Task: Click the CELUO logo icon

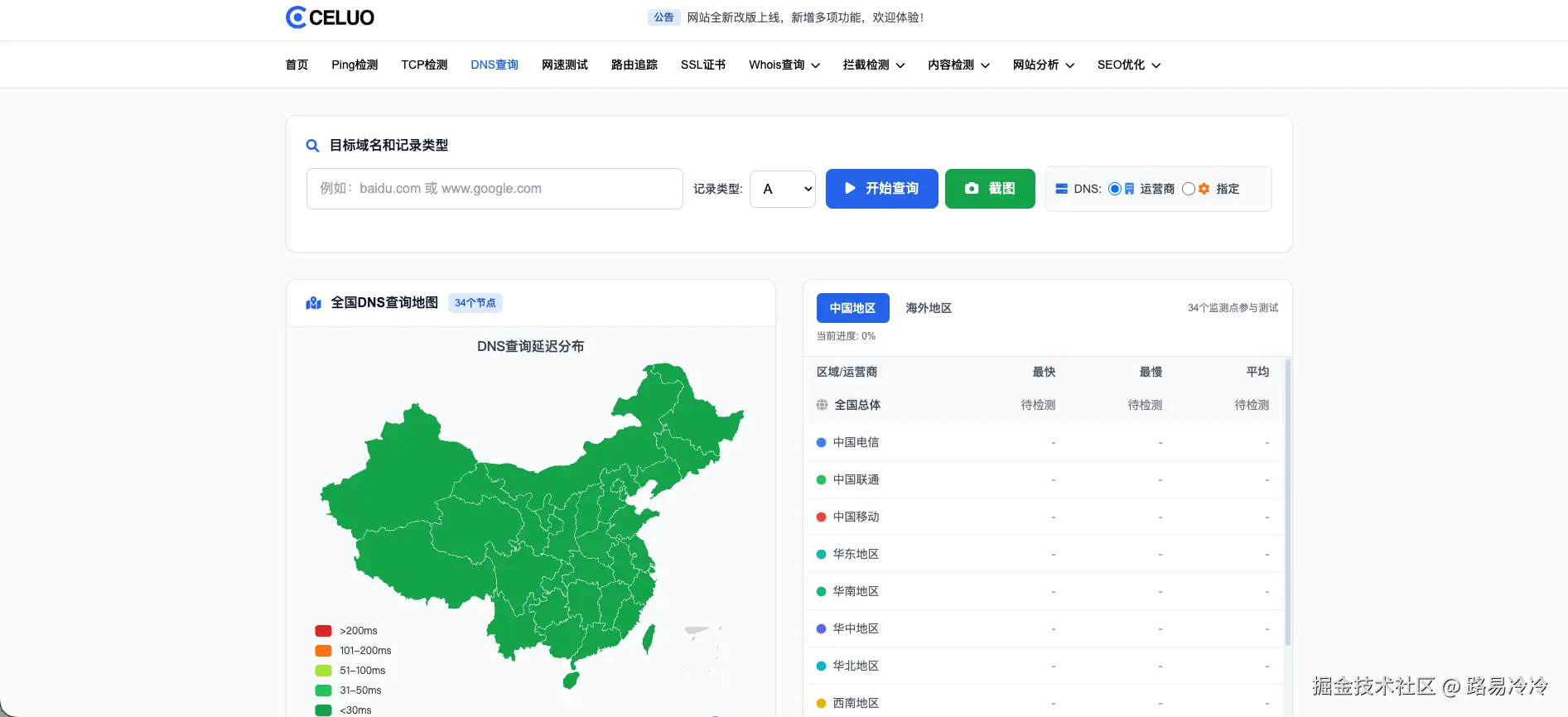Action: 296,17
